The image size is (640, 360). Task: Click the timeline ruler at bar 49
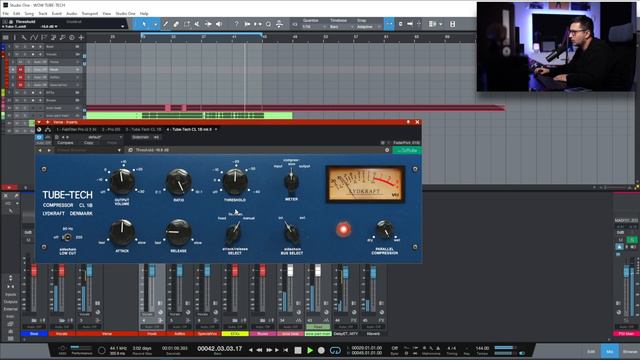pos(295,37)
